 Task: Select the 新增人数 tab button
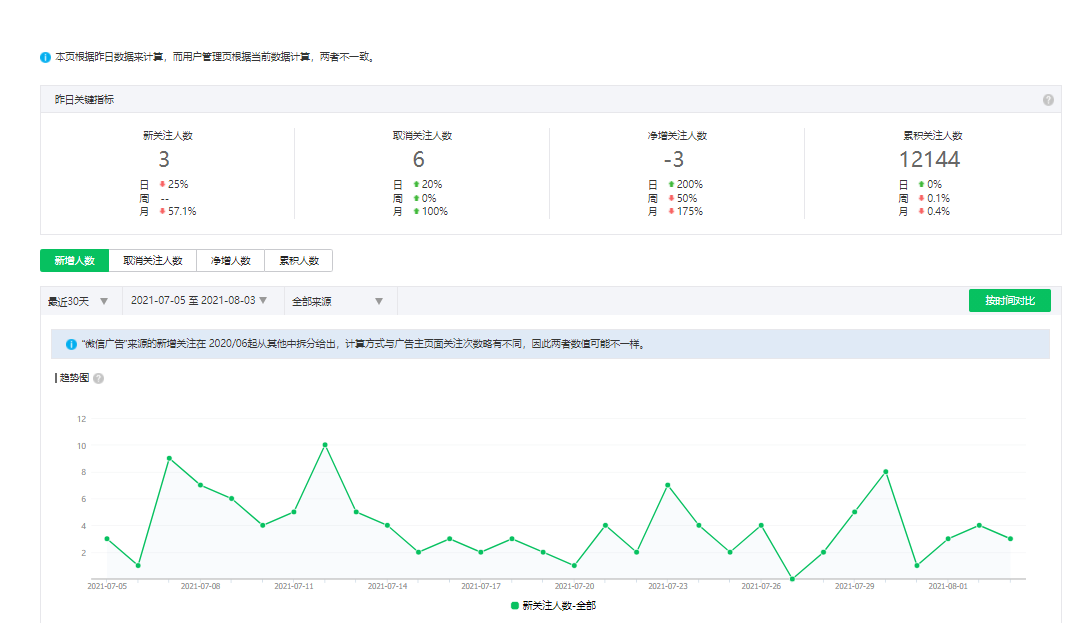coord(75,261)
